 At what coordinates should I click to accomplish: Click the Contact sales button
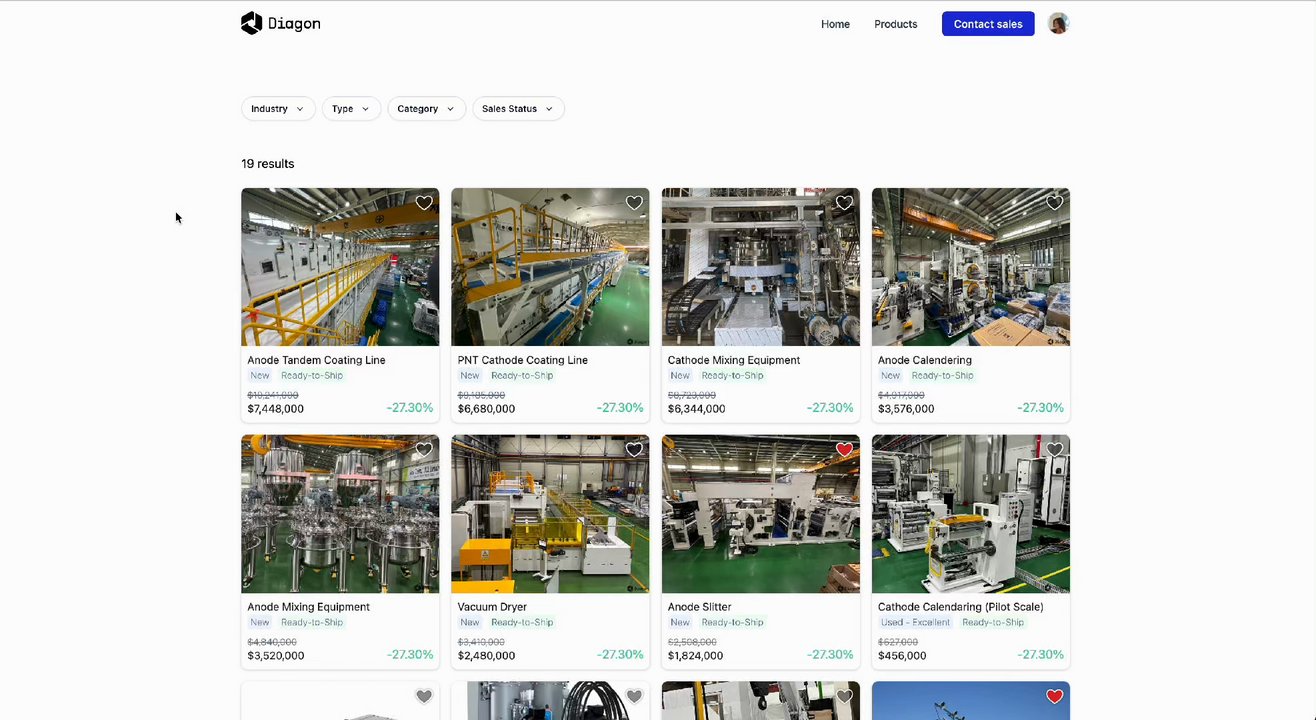point(988,24)
